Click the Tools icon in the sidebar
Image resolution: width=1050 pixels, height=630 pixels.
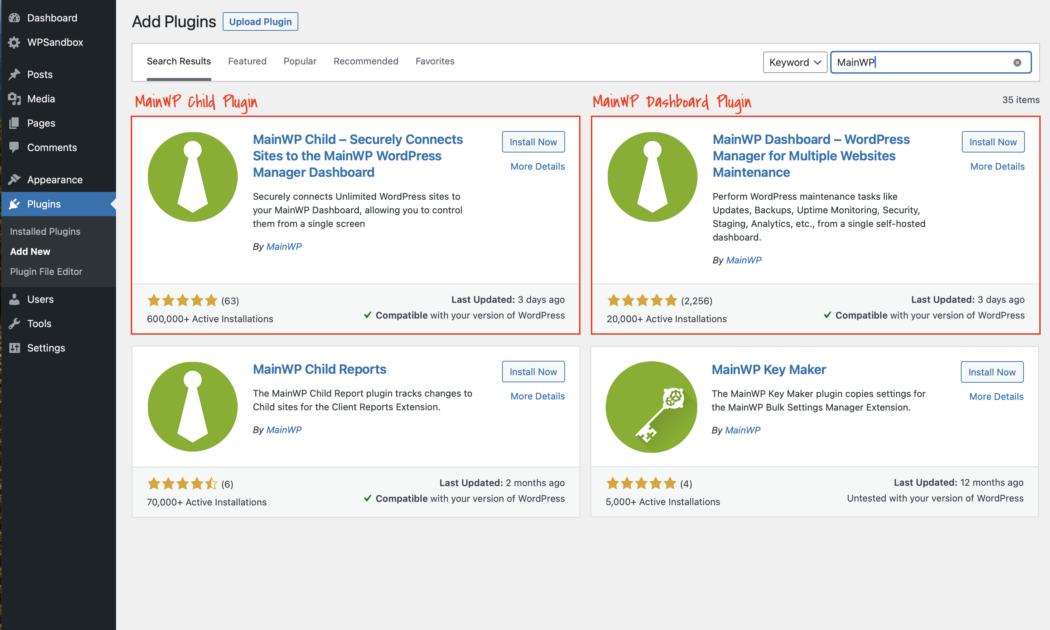click(x=15, y=324)
